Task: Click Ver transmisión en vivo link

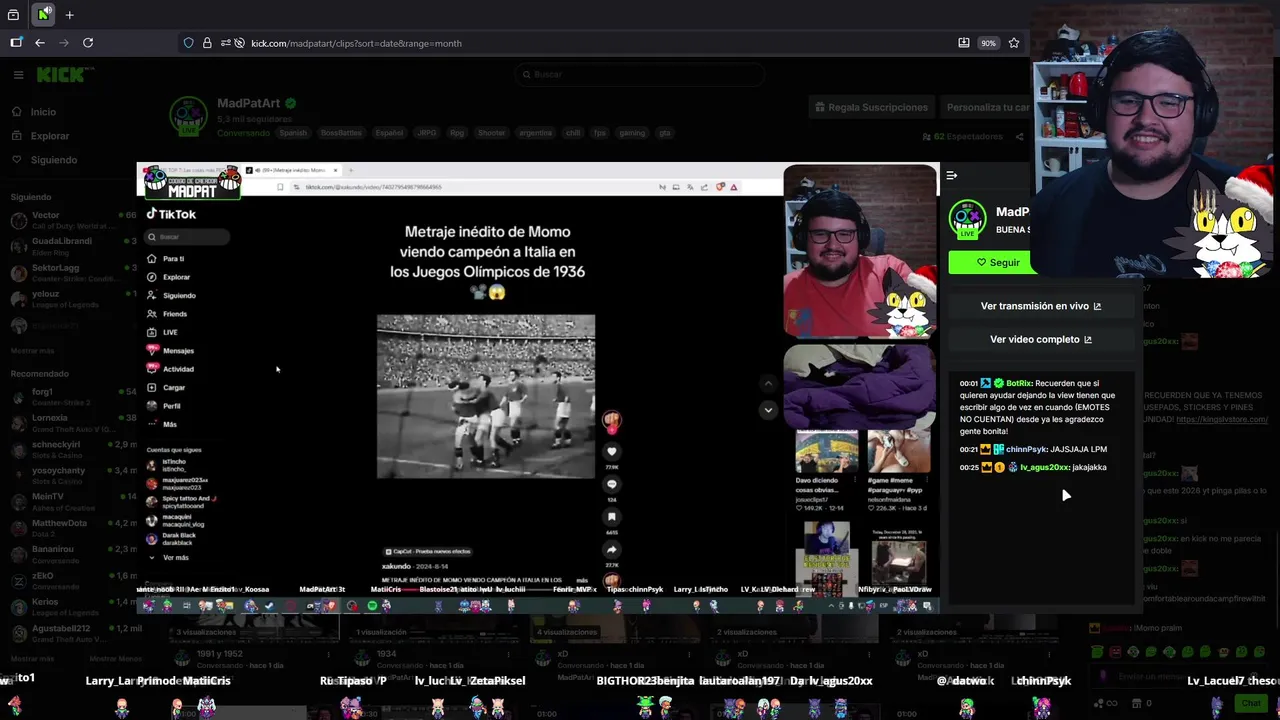Action: click(1040, 306)
